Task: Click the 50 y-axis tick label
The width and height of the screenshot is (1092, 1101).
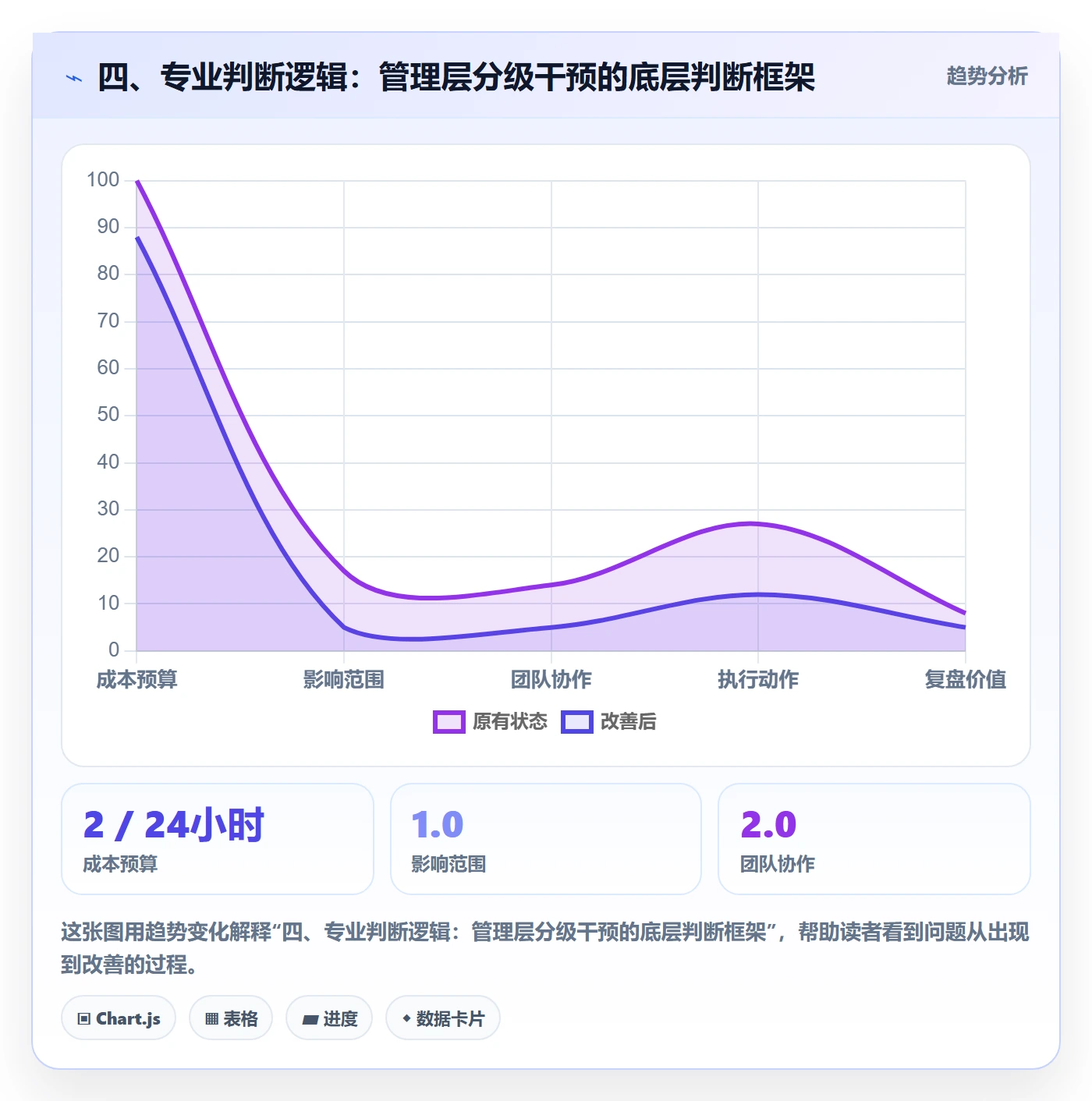Action: click(108, 415)
